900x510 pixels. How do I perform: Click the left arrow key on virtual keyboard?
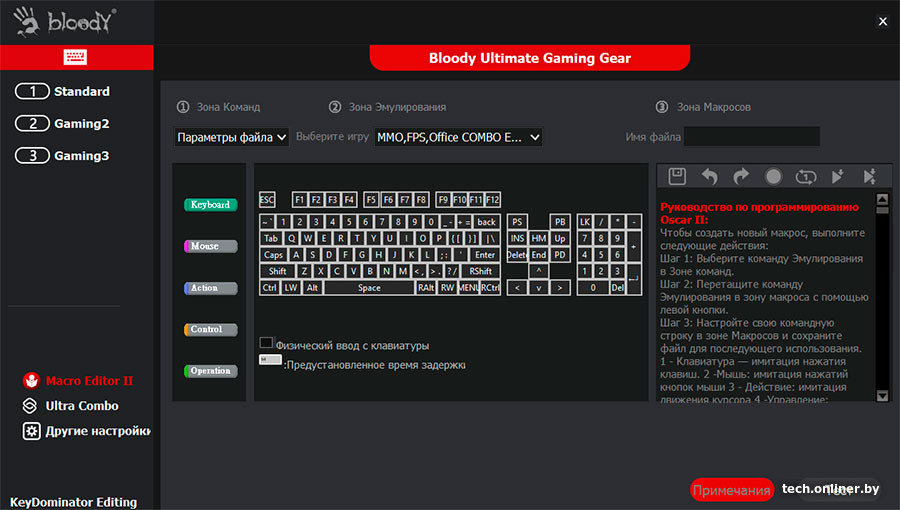tap(517, 288)
